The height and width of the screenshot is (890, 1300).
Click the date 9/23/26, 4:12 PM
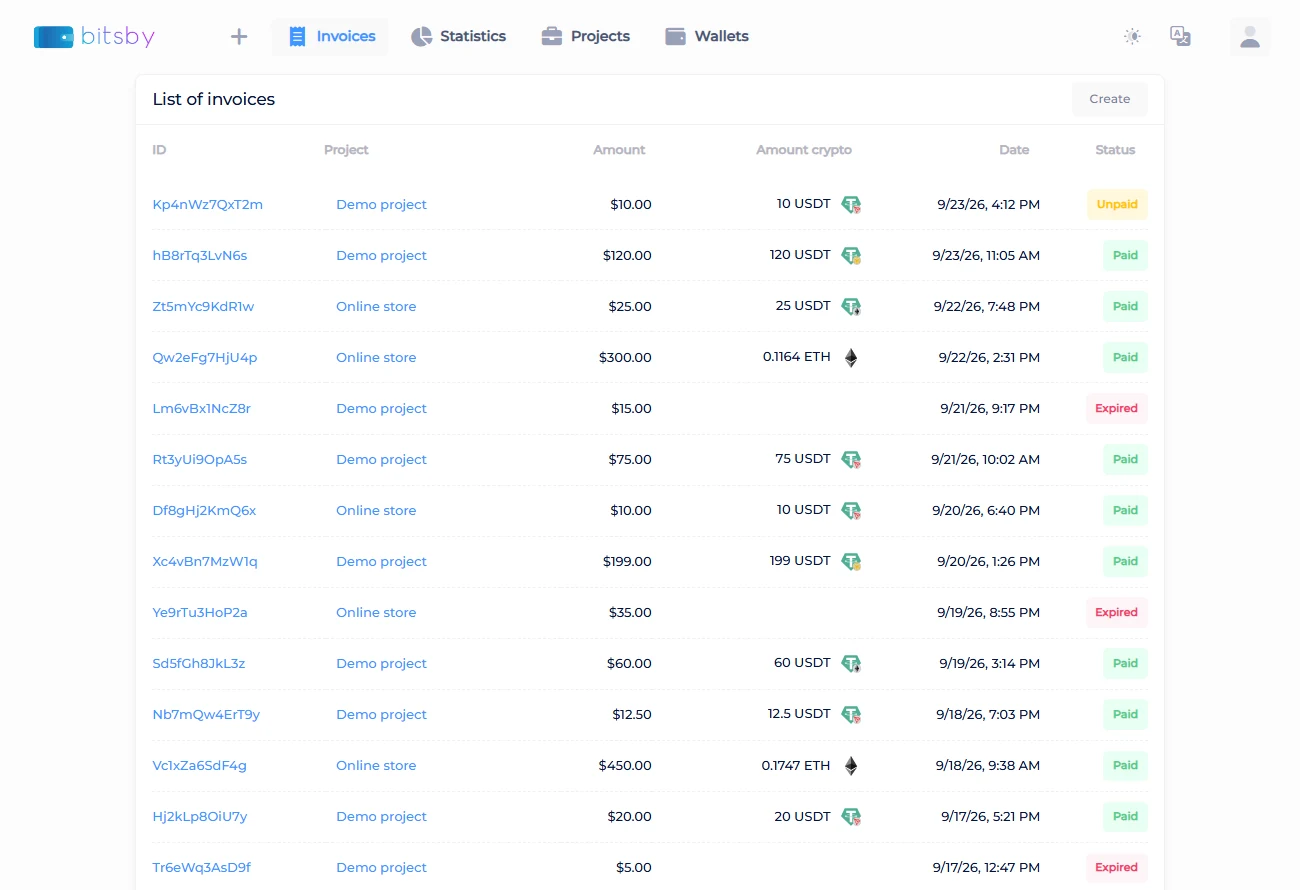[x=988, y=205]
